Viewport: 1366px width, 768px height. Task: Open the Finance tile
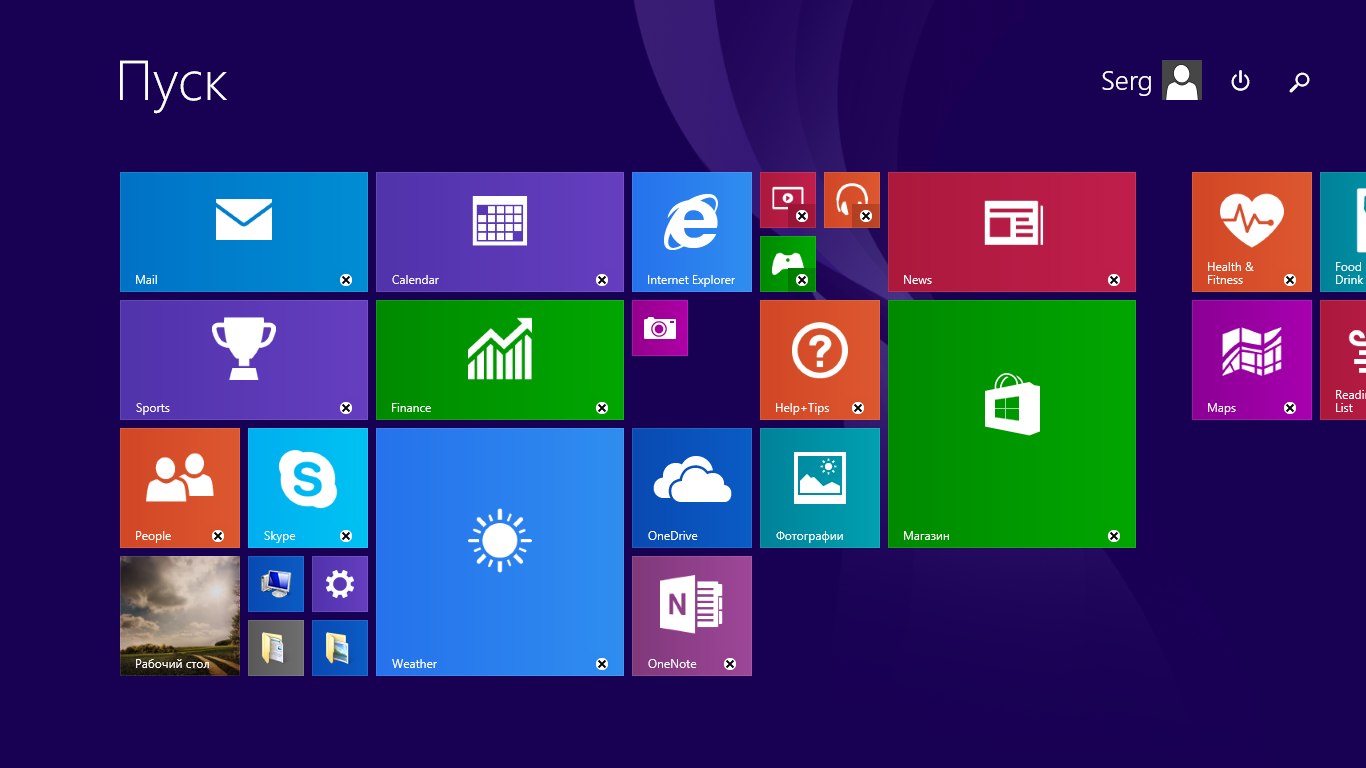500,360
